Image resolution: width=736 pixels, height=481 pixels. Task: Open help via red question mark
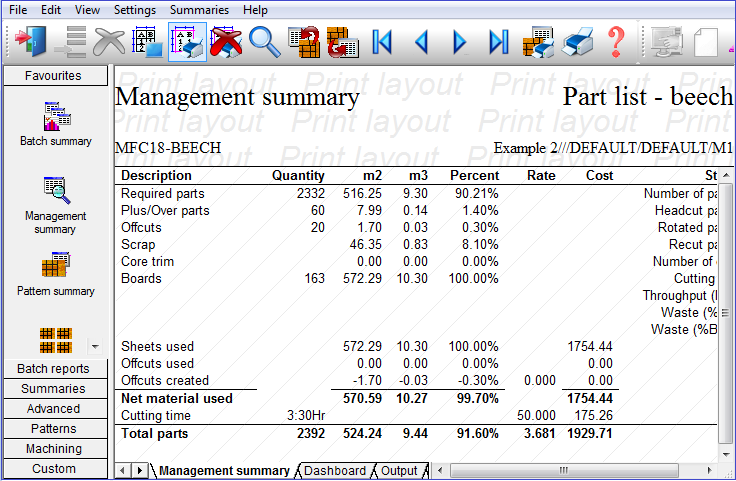[x=616, y=42]
